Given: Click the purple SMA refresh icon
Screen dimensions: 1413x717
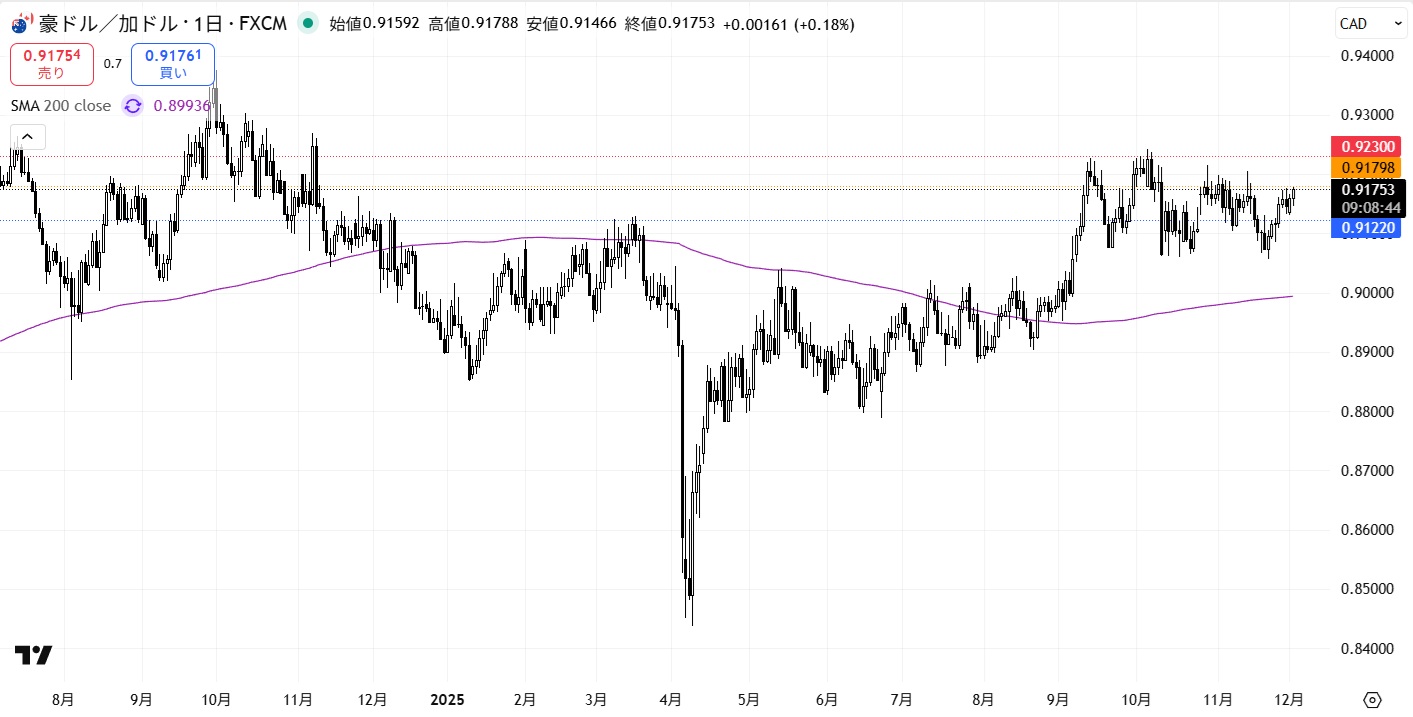Looking at the screenshot, I should [133, 106].
